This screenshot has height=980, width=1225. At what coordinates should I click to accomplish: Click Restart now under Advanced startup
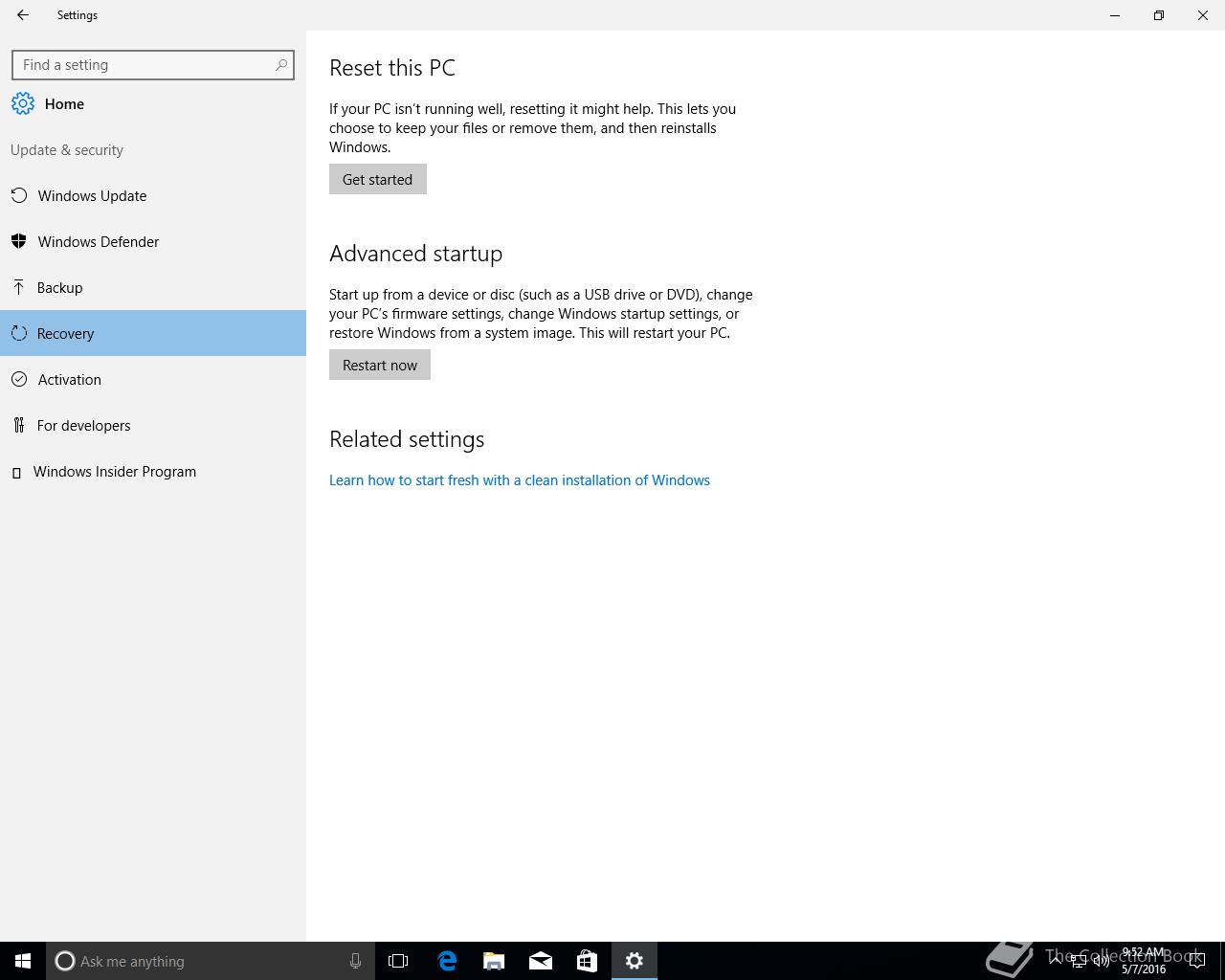tap(380, 365)
